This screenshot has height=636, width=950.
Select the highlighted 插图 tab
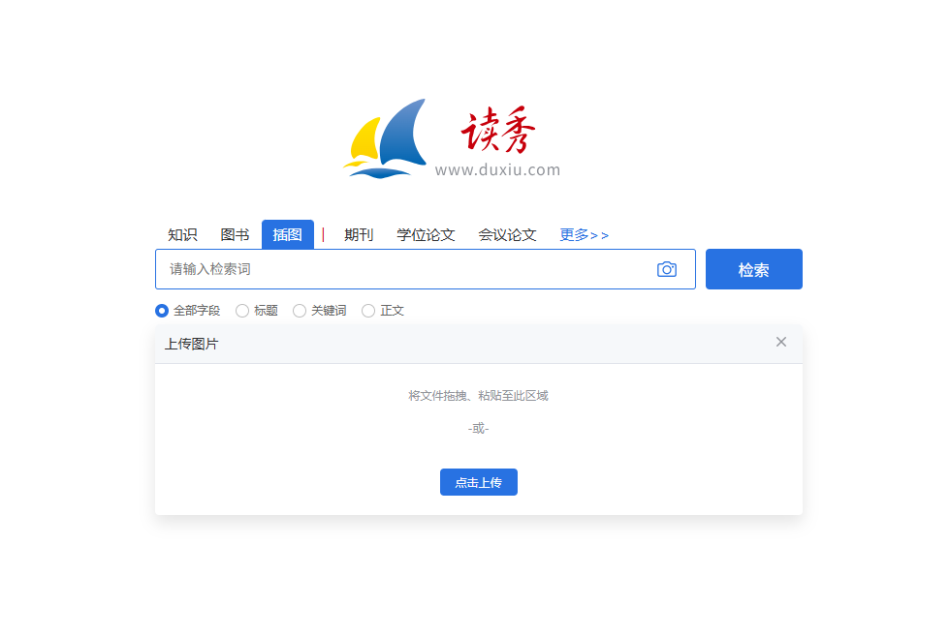tap(288, 235)
